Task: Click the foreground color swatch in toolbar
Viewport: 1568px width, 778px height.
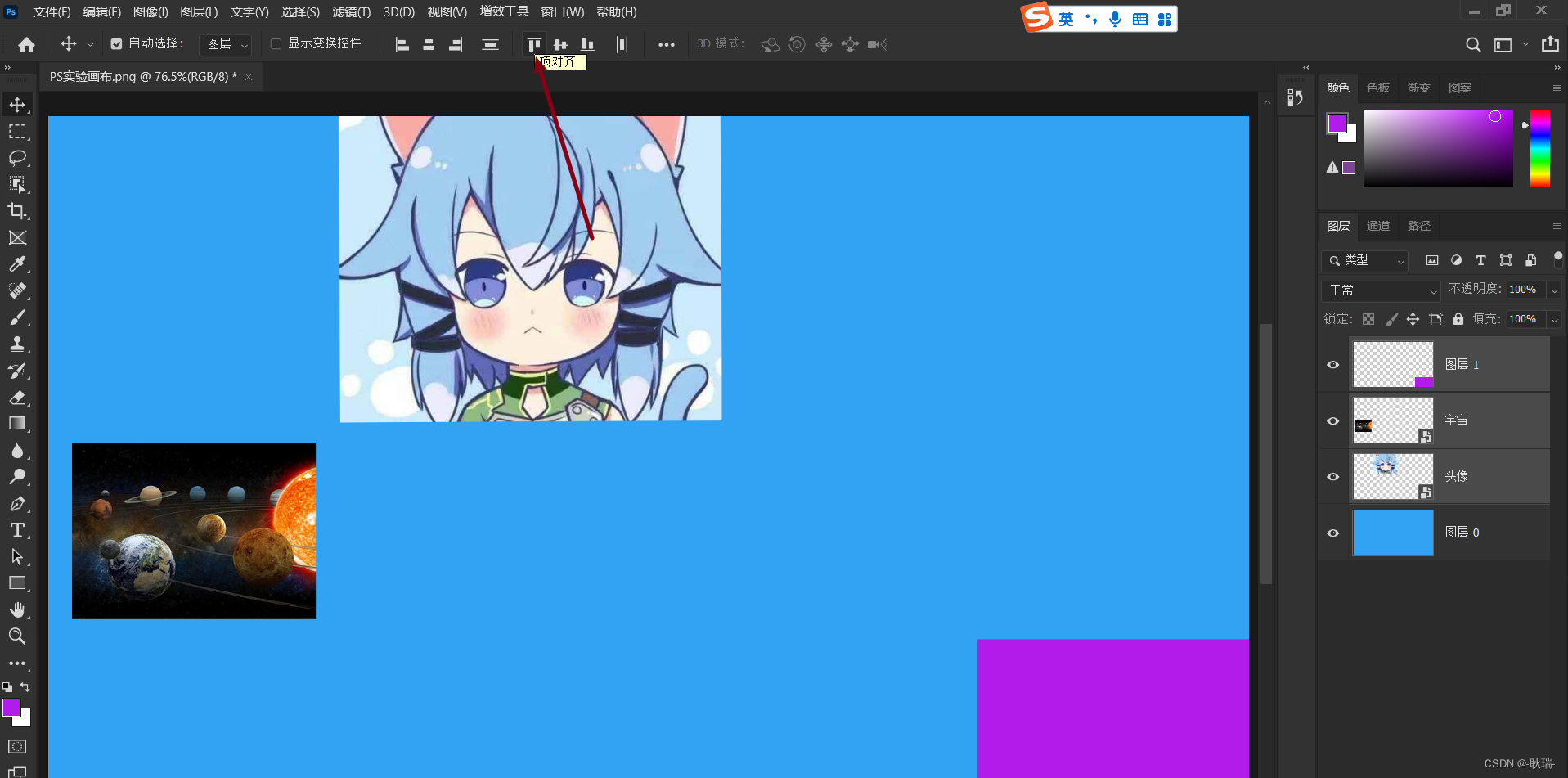Action: [11, 708]
